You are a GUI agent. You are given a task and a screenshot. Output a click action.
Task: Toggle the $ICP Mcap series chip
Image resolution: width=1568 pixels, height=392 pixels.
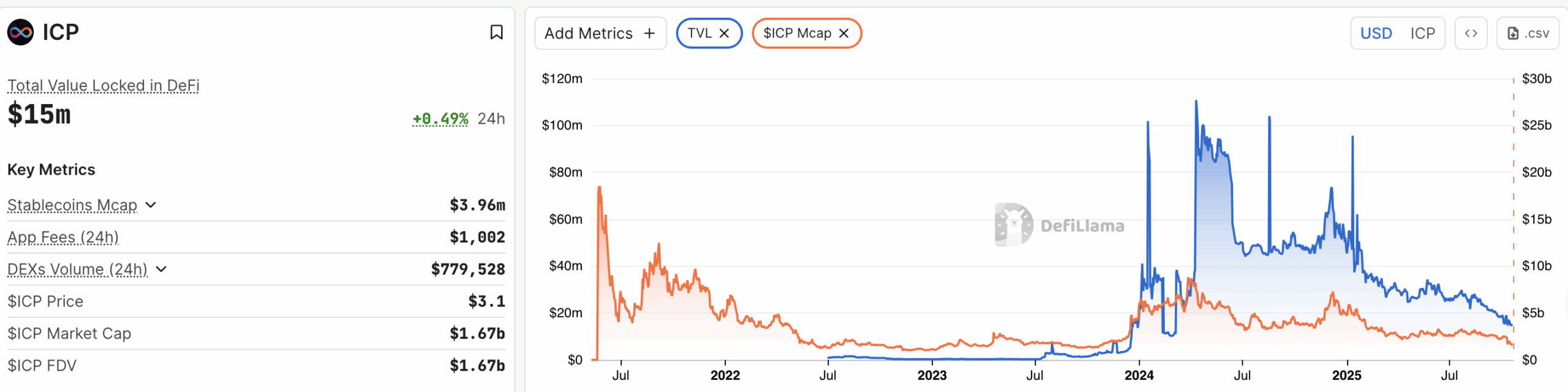[796, 34]
